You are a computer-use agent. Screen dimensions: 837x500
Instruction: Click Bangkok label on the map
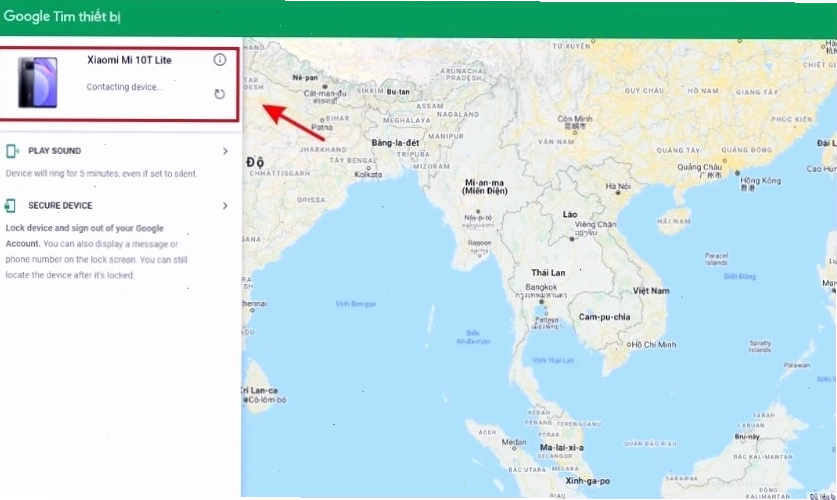point(541,287)
